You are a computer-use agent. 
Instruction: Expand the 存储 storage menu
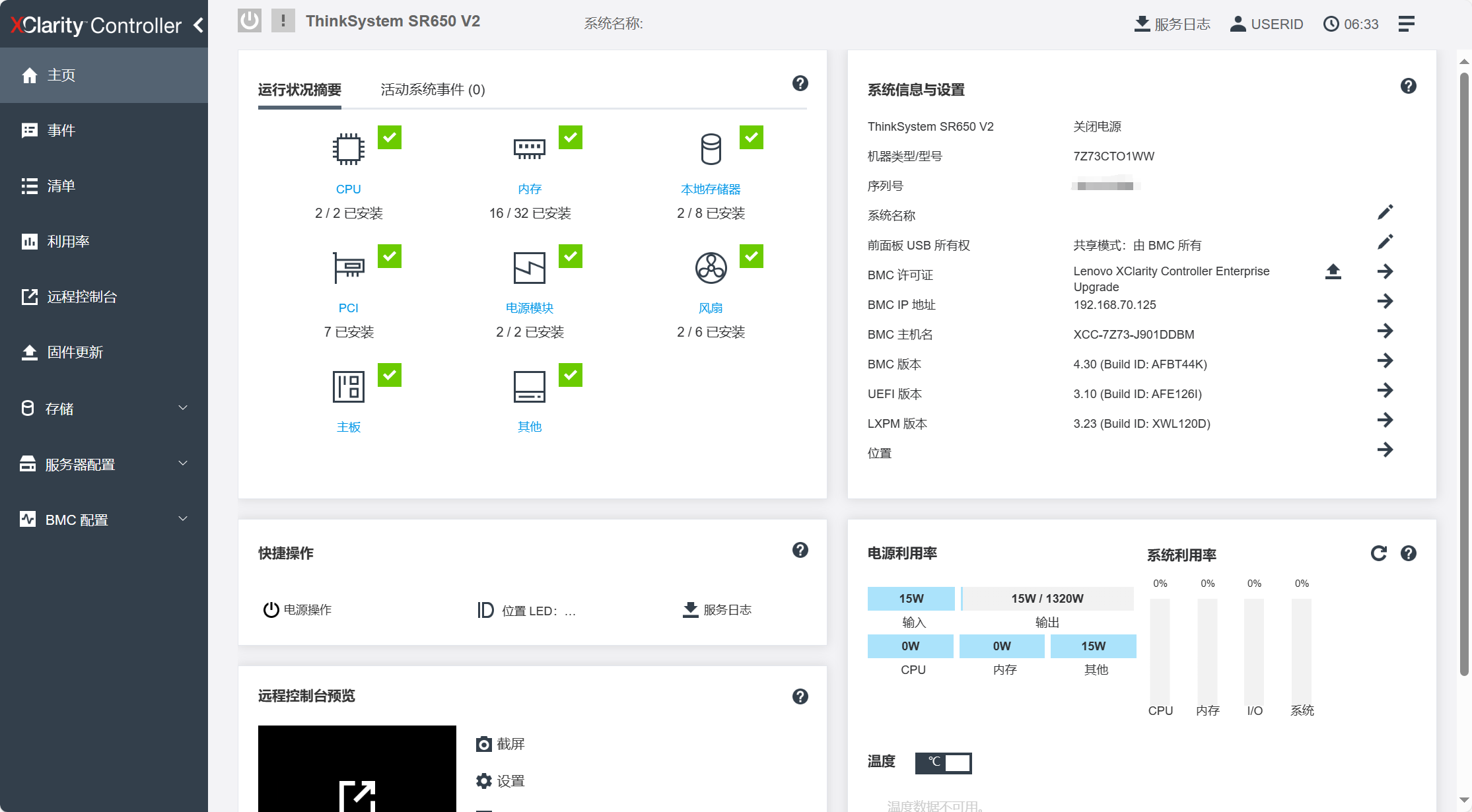point(104,409)
